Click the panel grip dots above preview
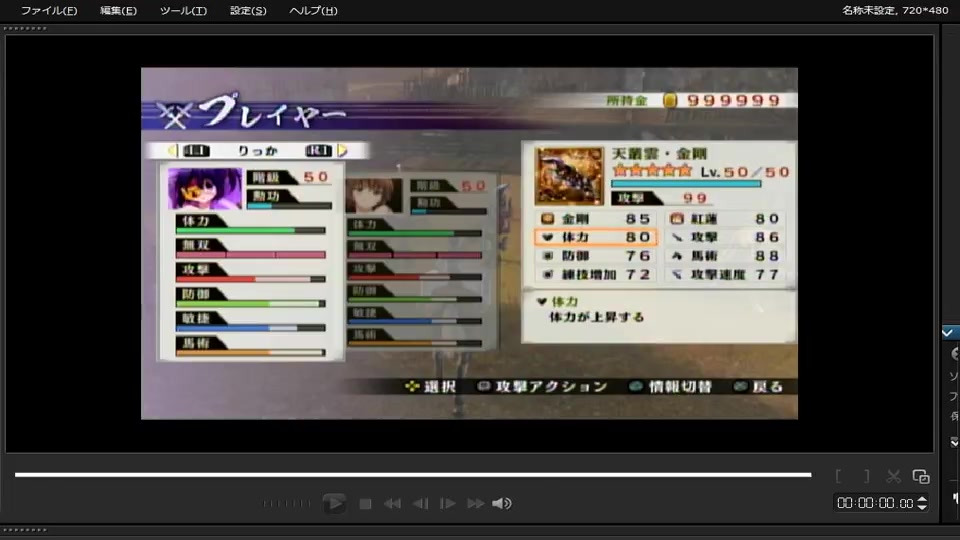This screenshot has width=960, height=540. (25, 28)
